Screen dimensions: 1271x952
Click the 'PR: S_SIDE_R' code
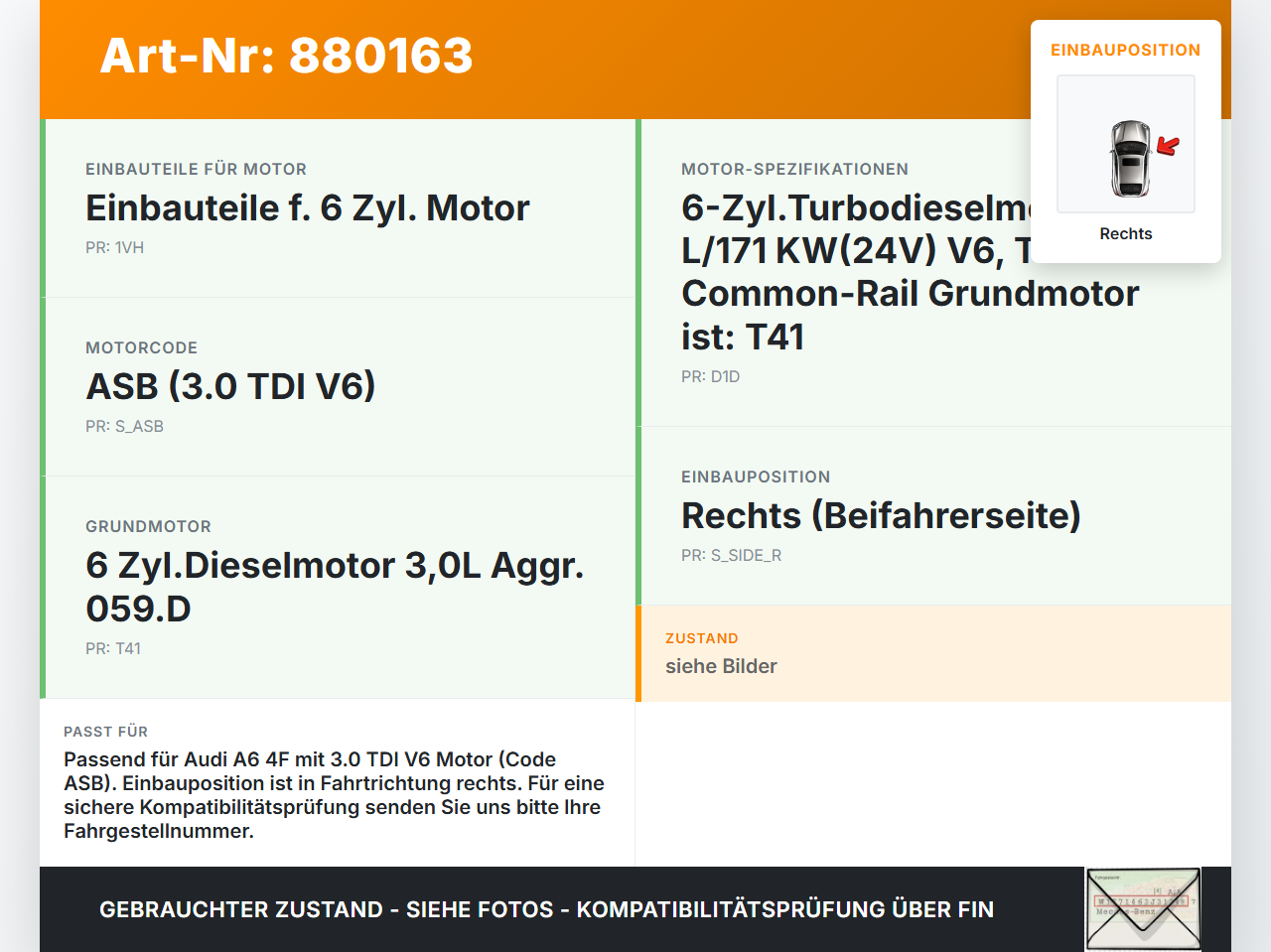tap(732, 556)
